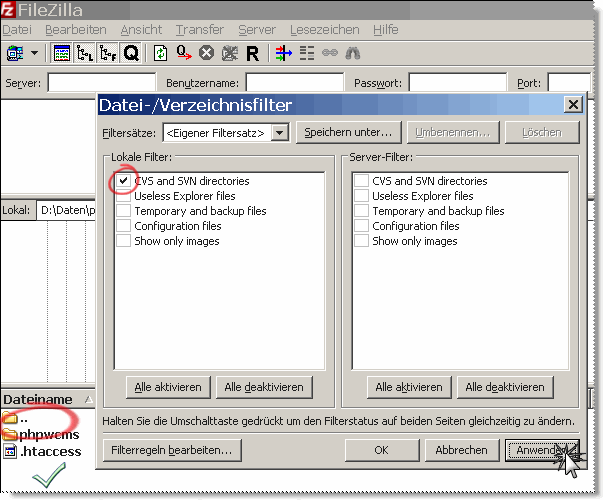Click the OK button

[381, 450]
